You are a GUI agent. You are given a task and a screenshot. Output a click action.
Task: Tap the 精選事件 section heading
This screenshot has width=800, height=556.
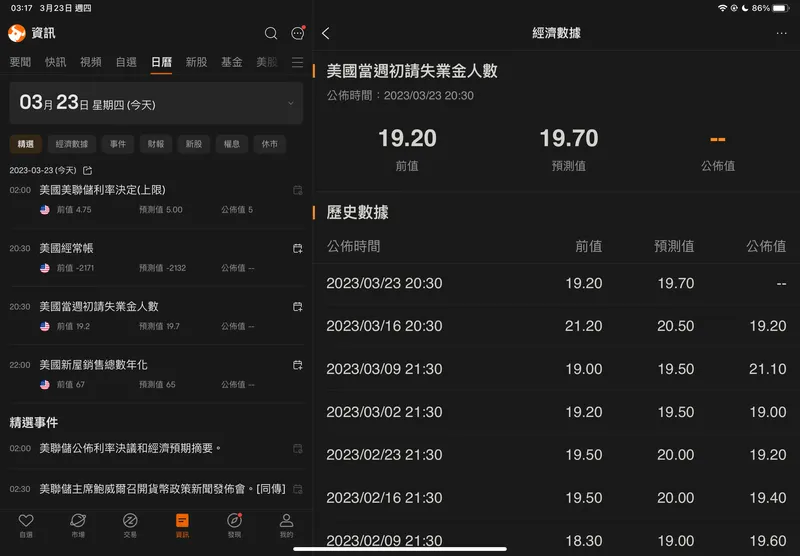[34, 423]
